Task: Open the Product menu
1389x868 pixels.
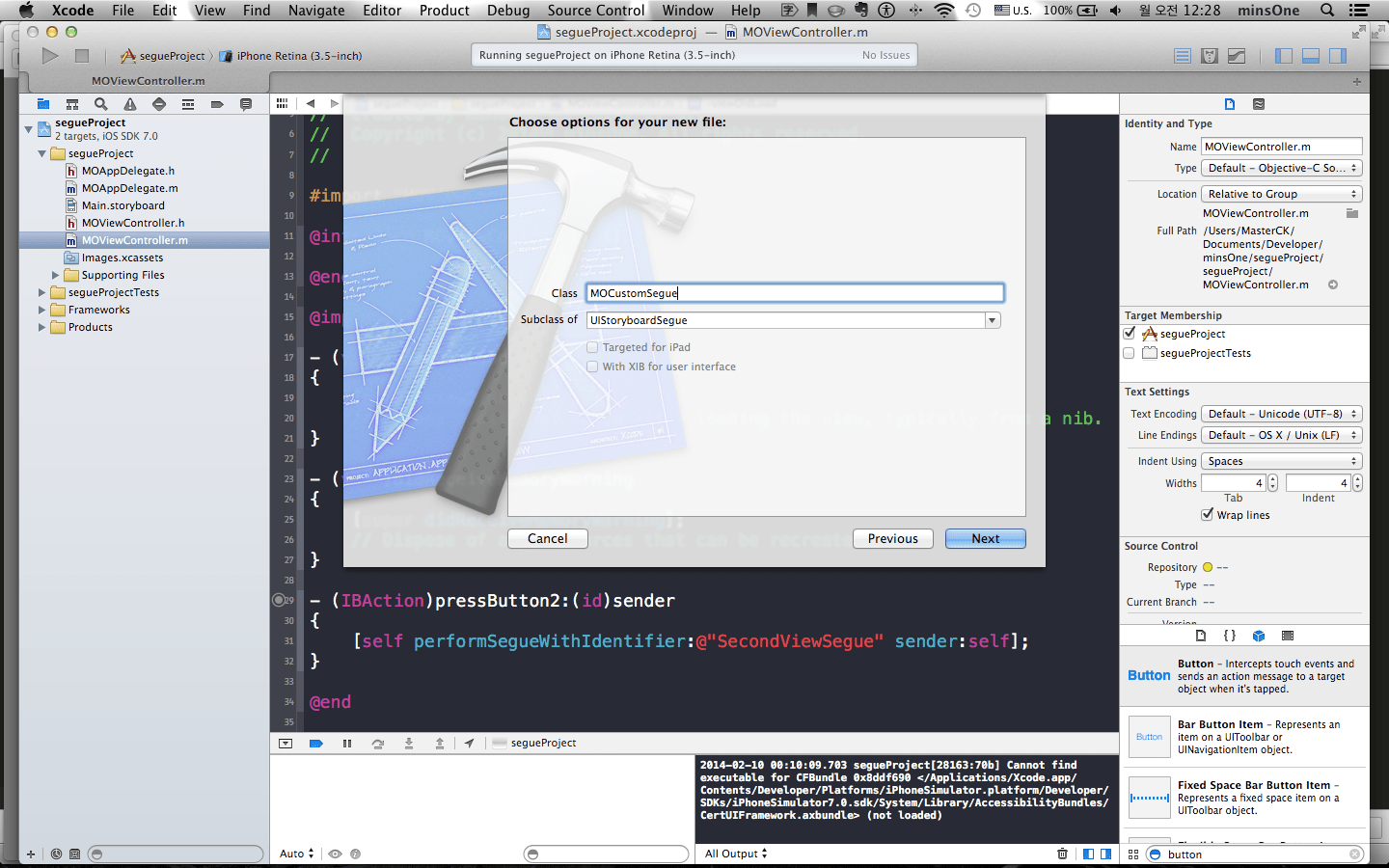Action: [x=444, y=11]
